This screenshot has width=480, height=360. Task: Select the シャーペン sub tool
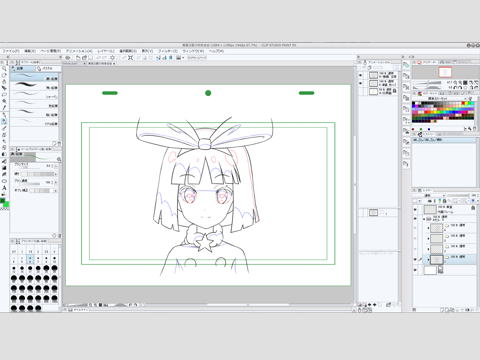pyautogui.click(x=35, y=96)
